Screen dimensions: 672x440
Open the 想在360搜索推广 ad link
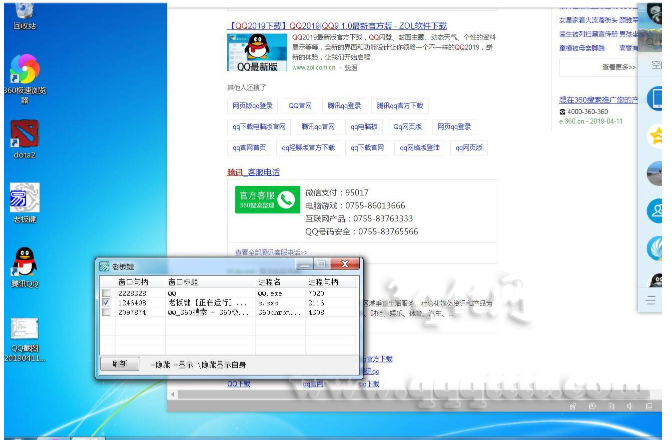coord(598,100)
